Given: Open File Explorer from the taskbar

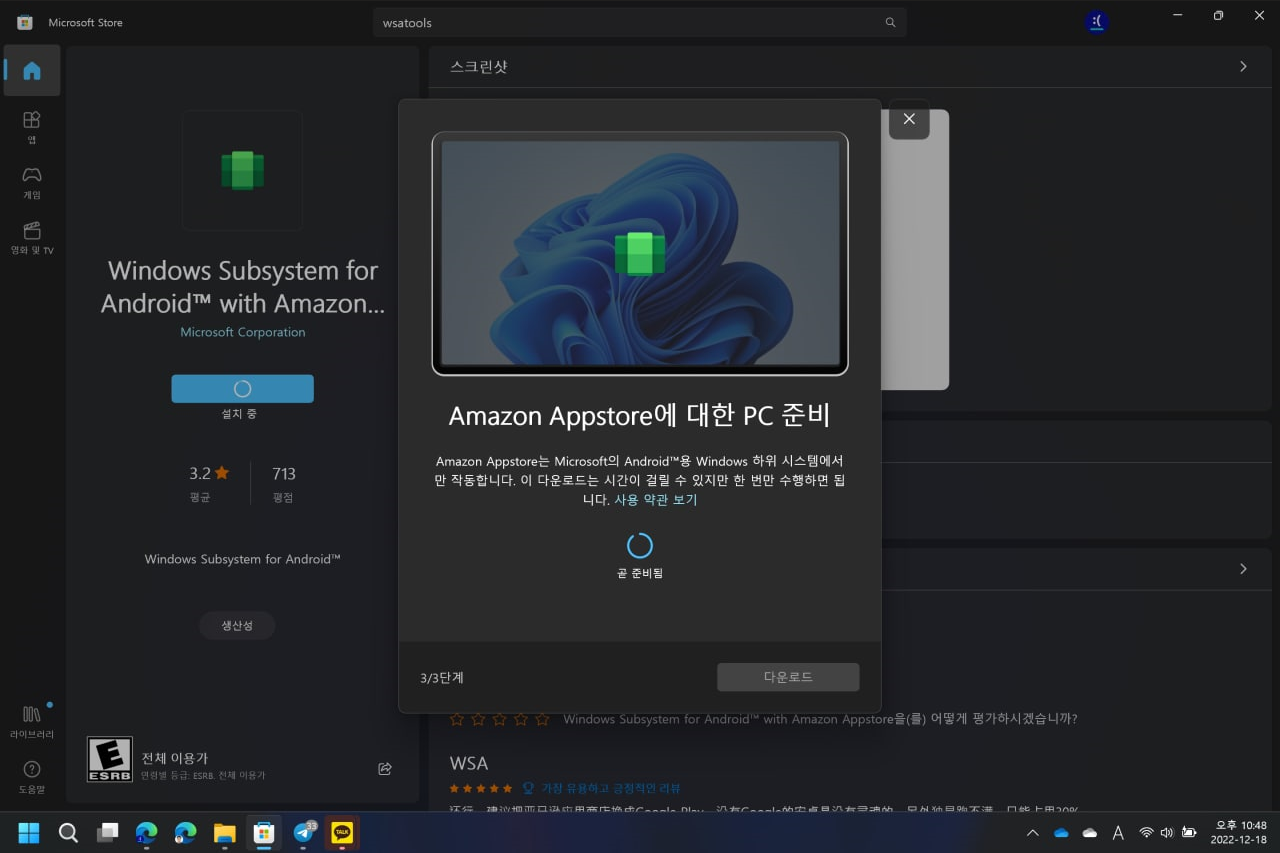Looking at the screenshot, I should (x=224, y=832).
